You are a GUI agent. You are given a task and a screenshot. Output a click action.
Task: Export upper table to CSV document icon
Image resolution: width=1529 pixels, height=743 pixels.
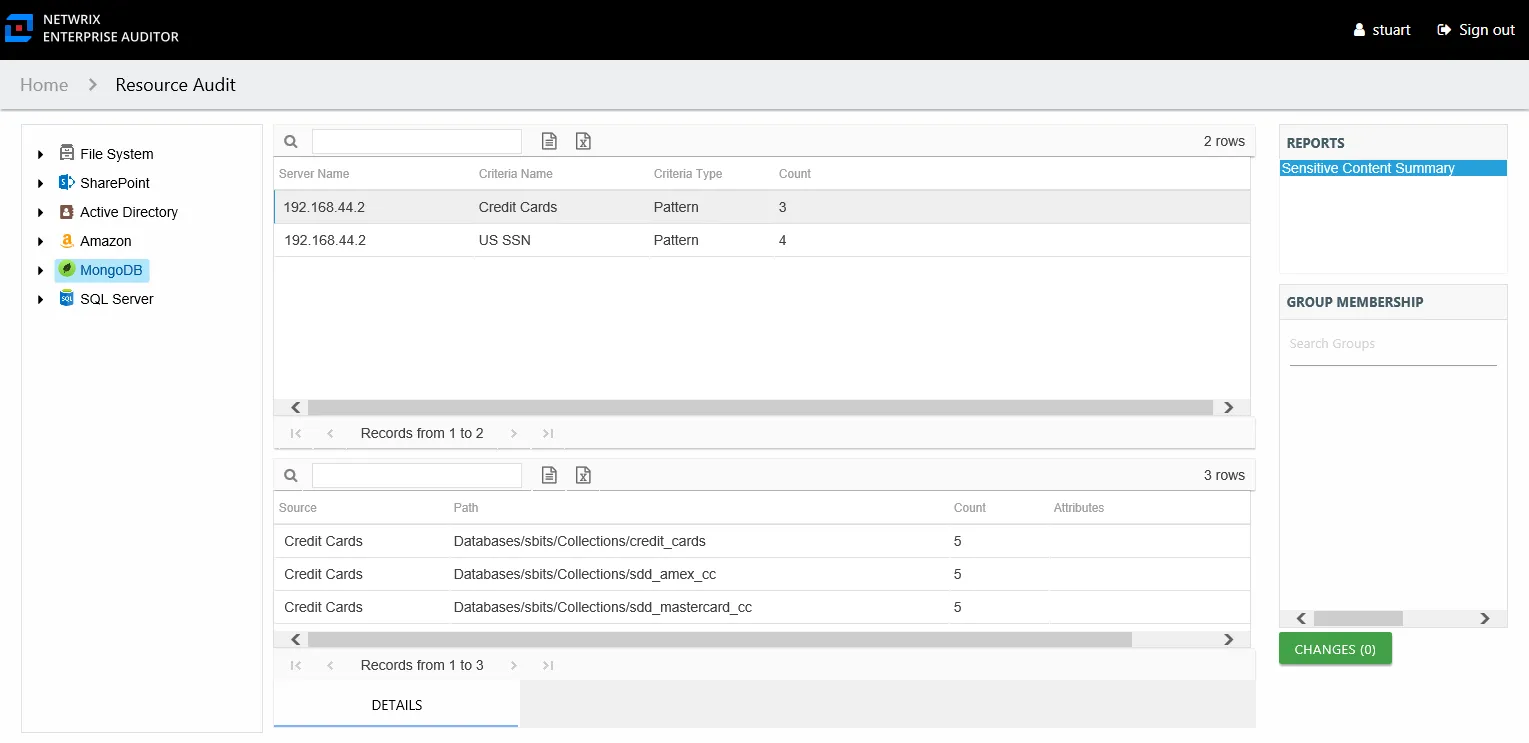(x=549, y=141)
